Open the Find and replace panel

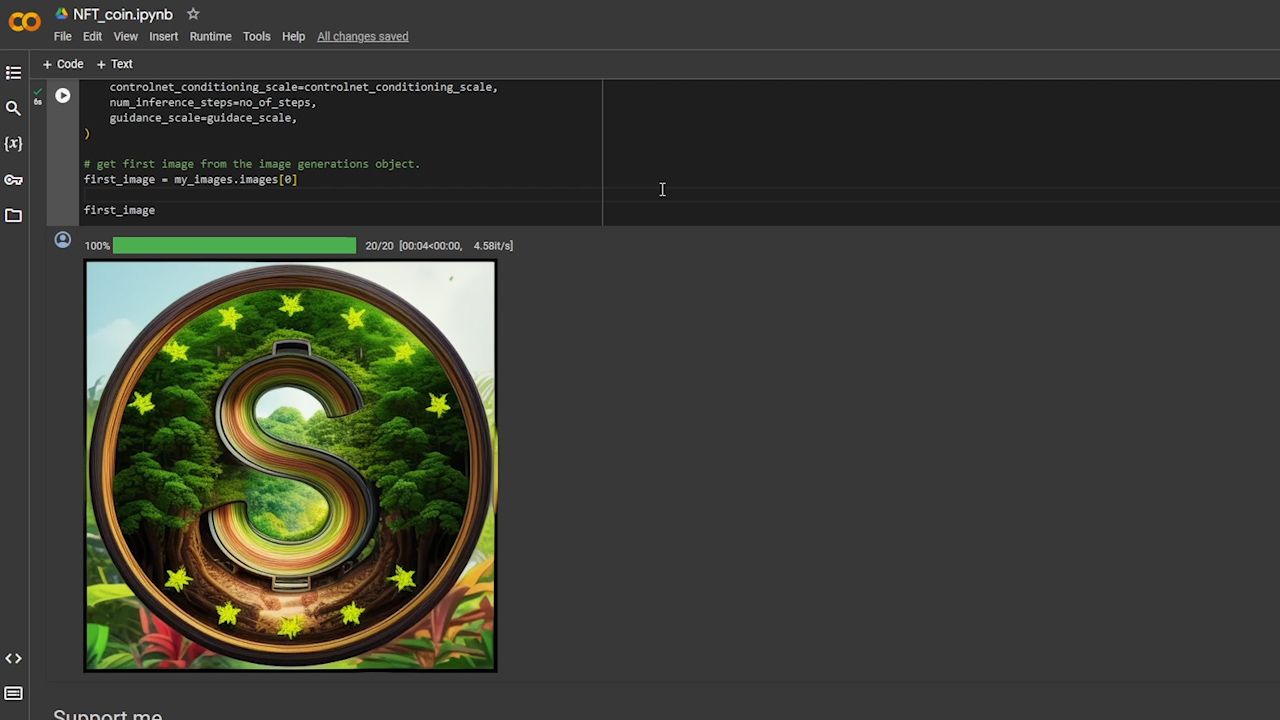(13, 108)
